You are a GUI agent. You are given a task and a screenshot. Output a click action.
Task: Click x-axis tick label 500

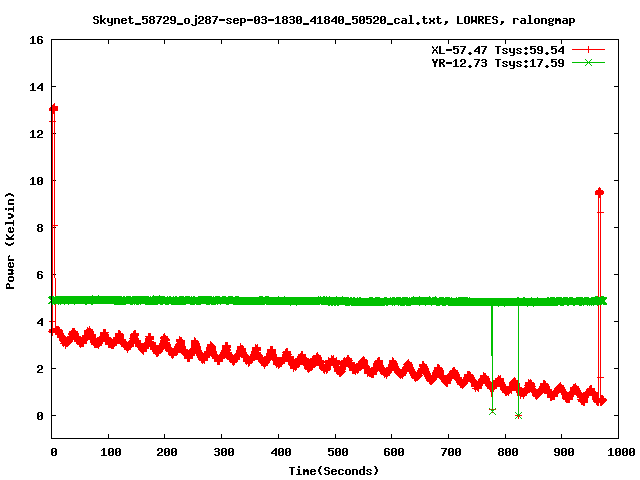[x=338, y=452]
